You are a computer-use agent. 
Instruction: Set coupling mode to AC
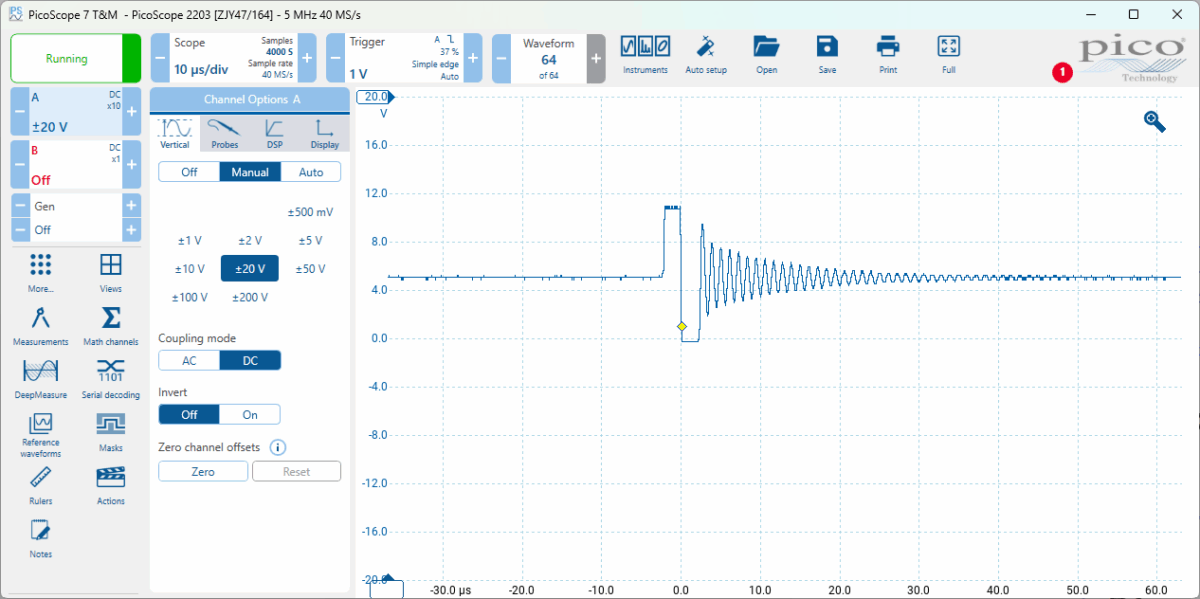tap(189, 361)
